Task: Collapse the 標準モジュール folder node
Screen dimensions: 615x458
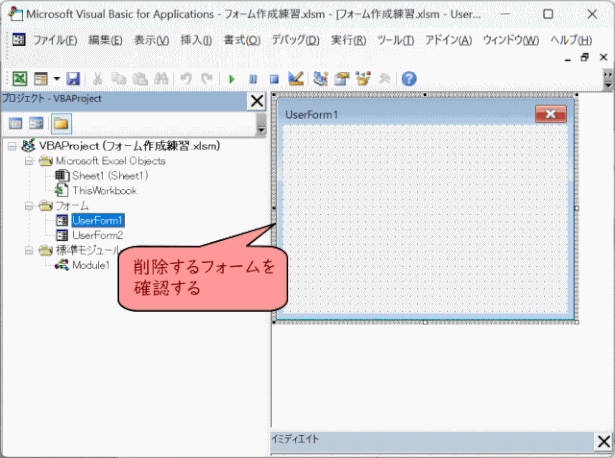Action: click(29, 250)
